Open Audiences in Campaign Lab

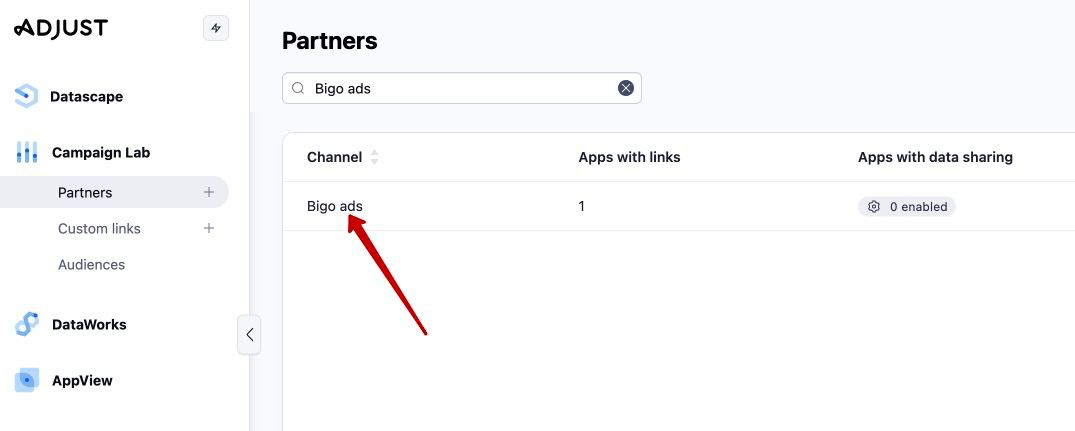91,264
